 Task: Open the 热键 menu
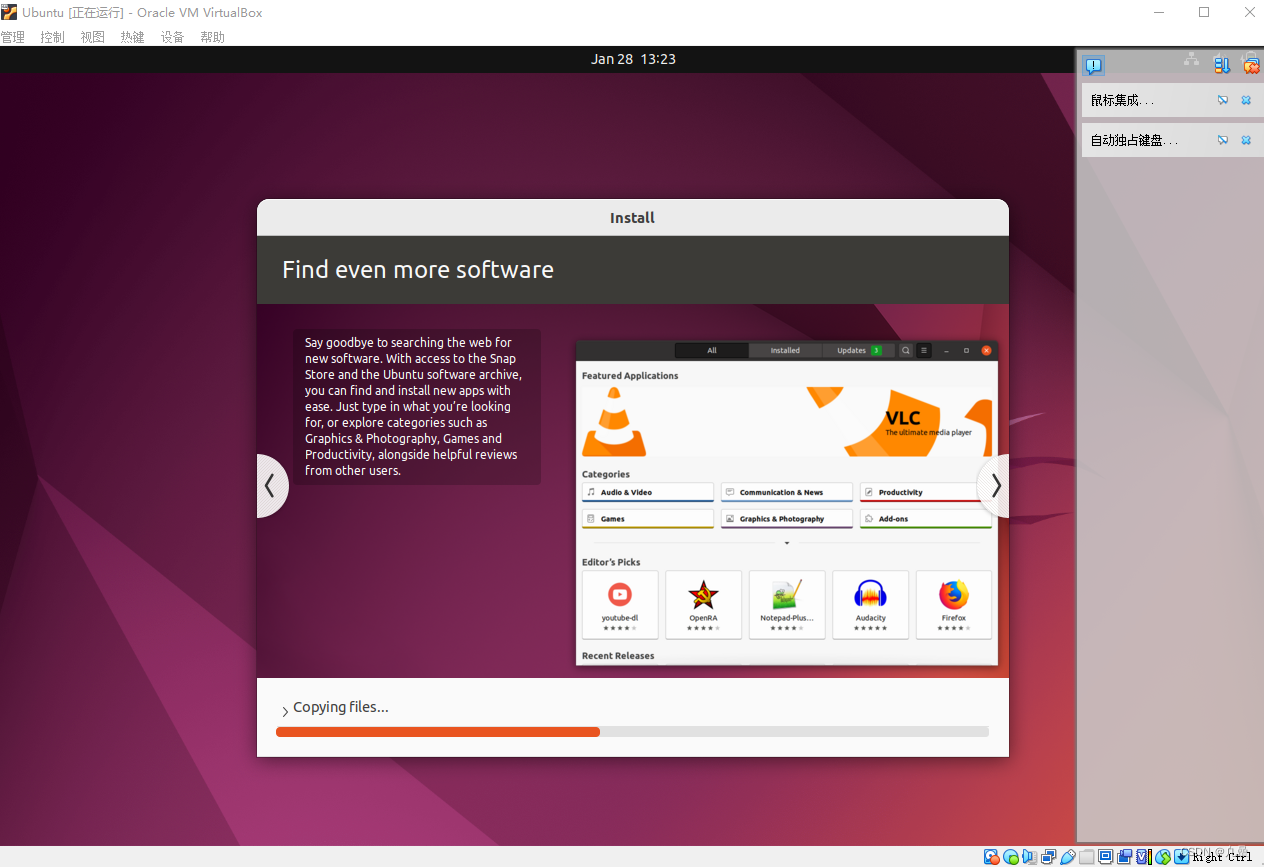tap(132, 37)
